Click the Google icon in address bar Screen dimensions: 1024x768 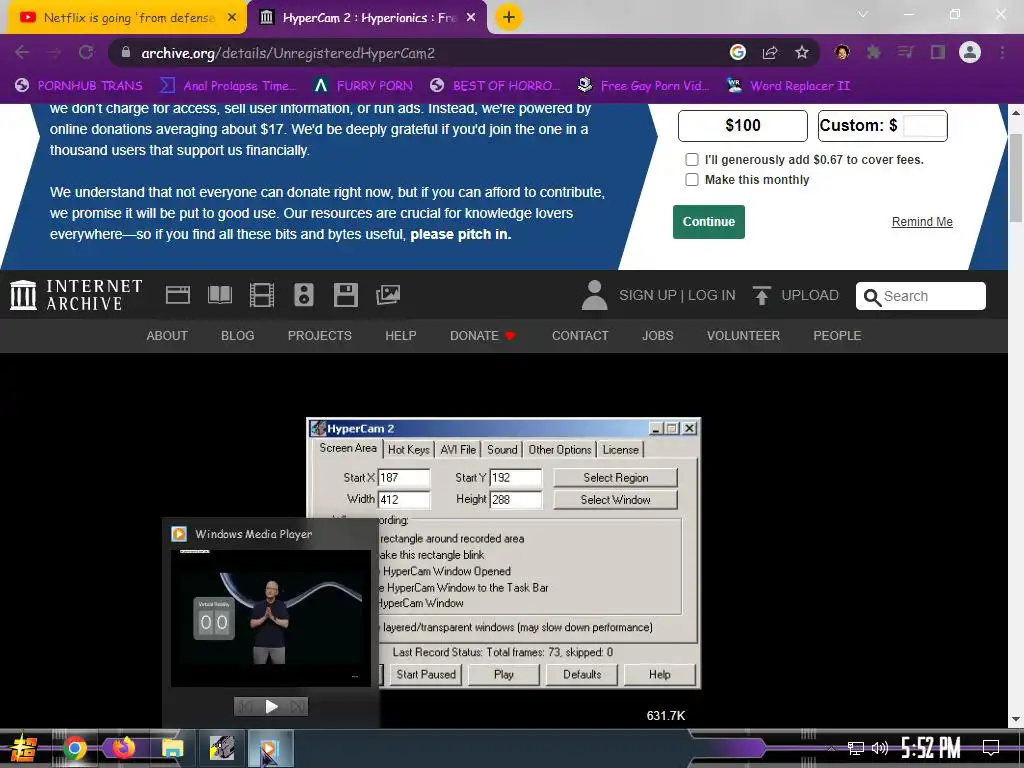[x=738, y=52]
